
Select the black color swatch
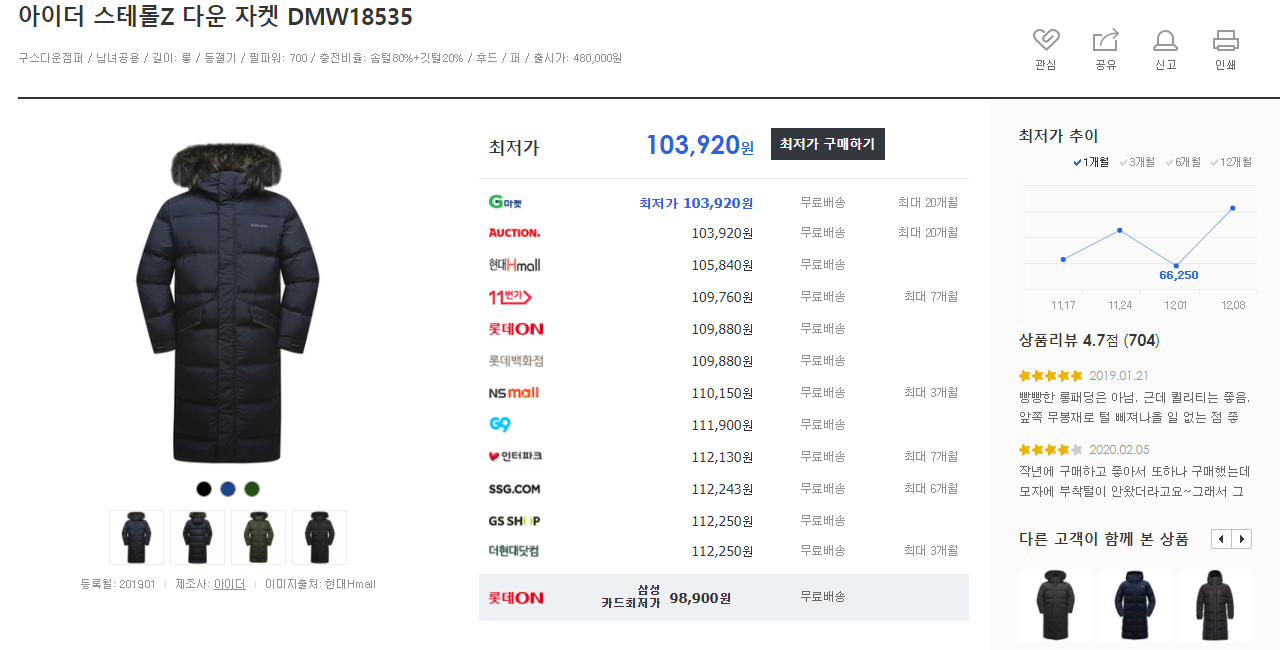tap(204, 489)
